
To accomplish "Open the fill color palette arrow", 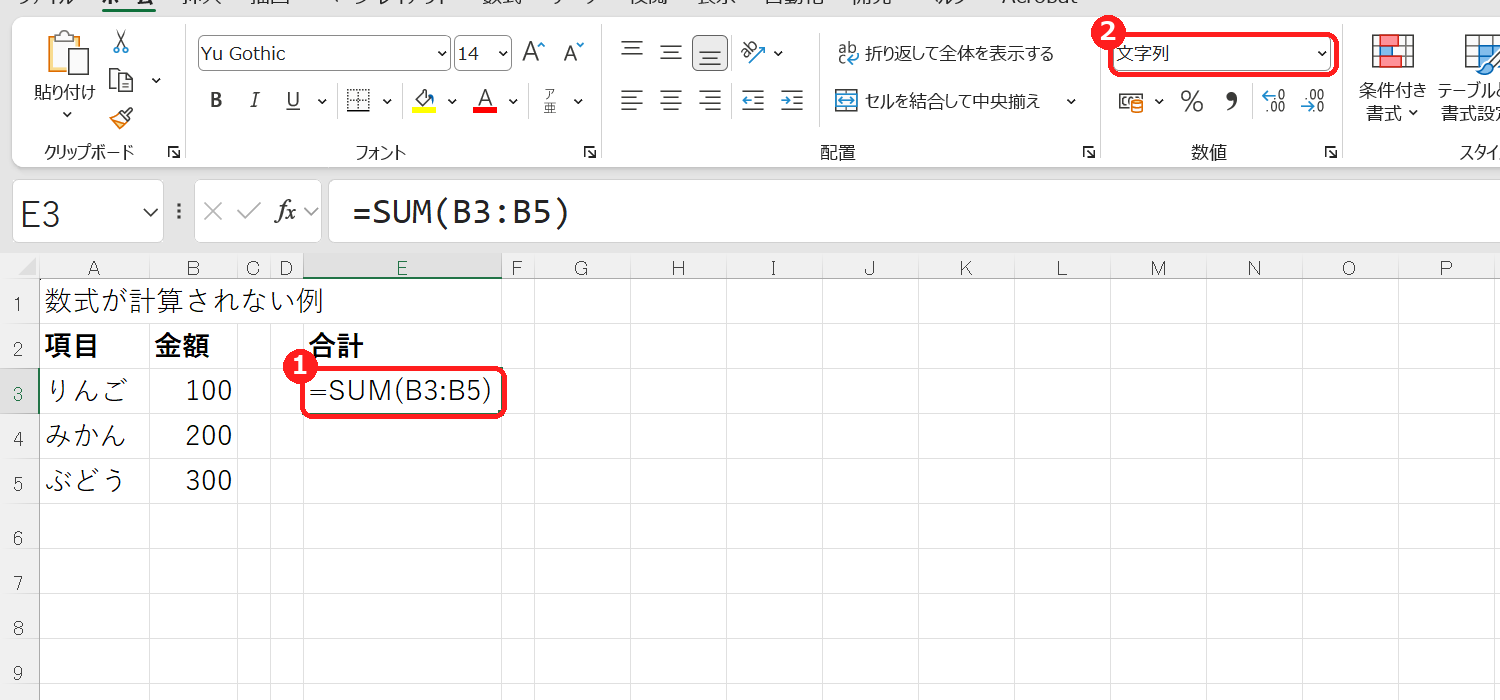I will click(452, 101).
